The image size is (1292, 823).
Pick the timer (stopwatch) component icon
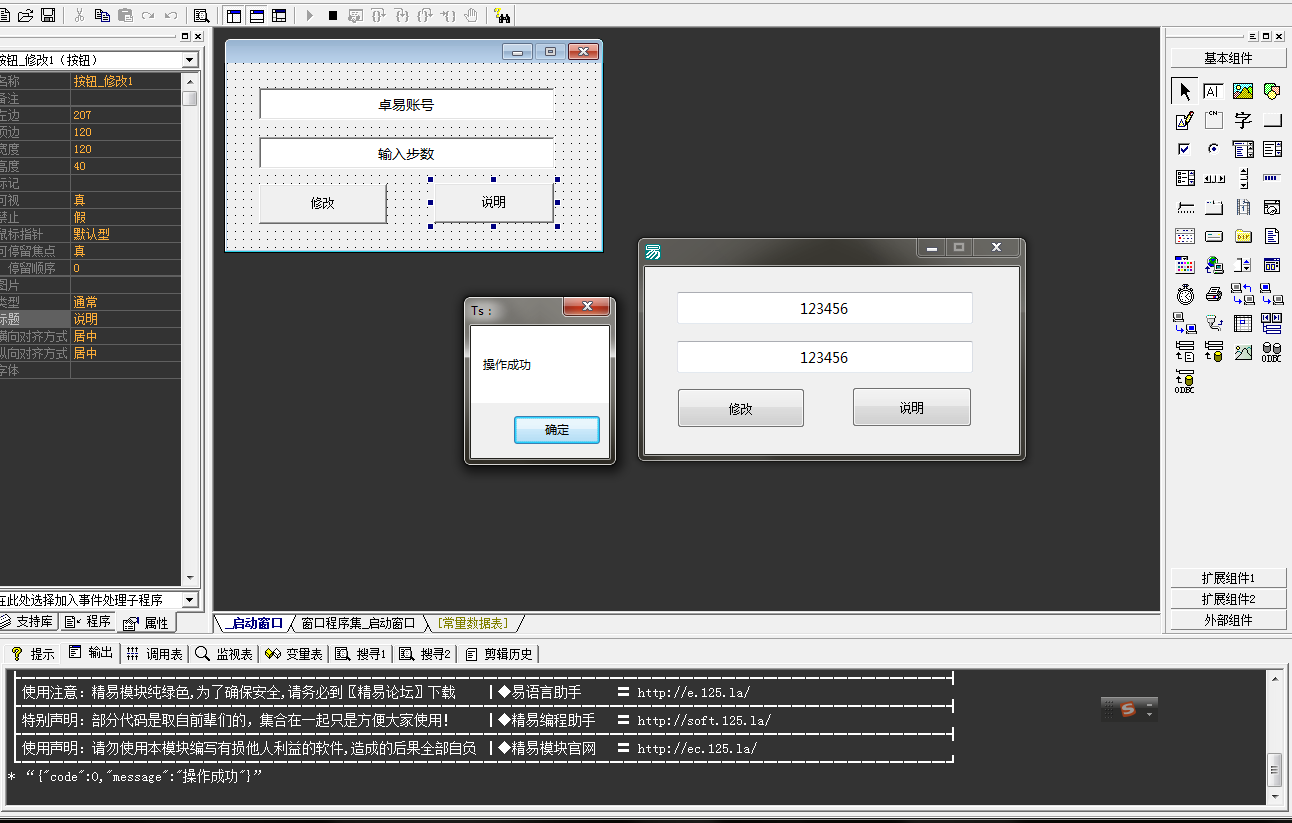coord(1185,294)
